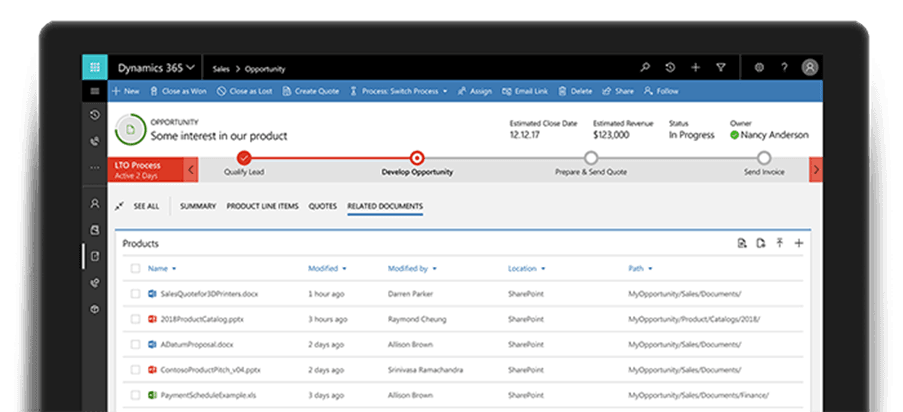Click Opportunity in the breadcrumb
This screenshot has width=903, height=412.
coord(265,69)
